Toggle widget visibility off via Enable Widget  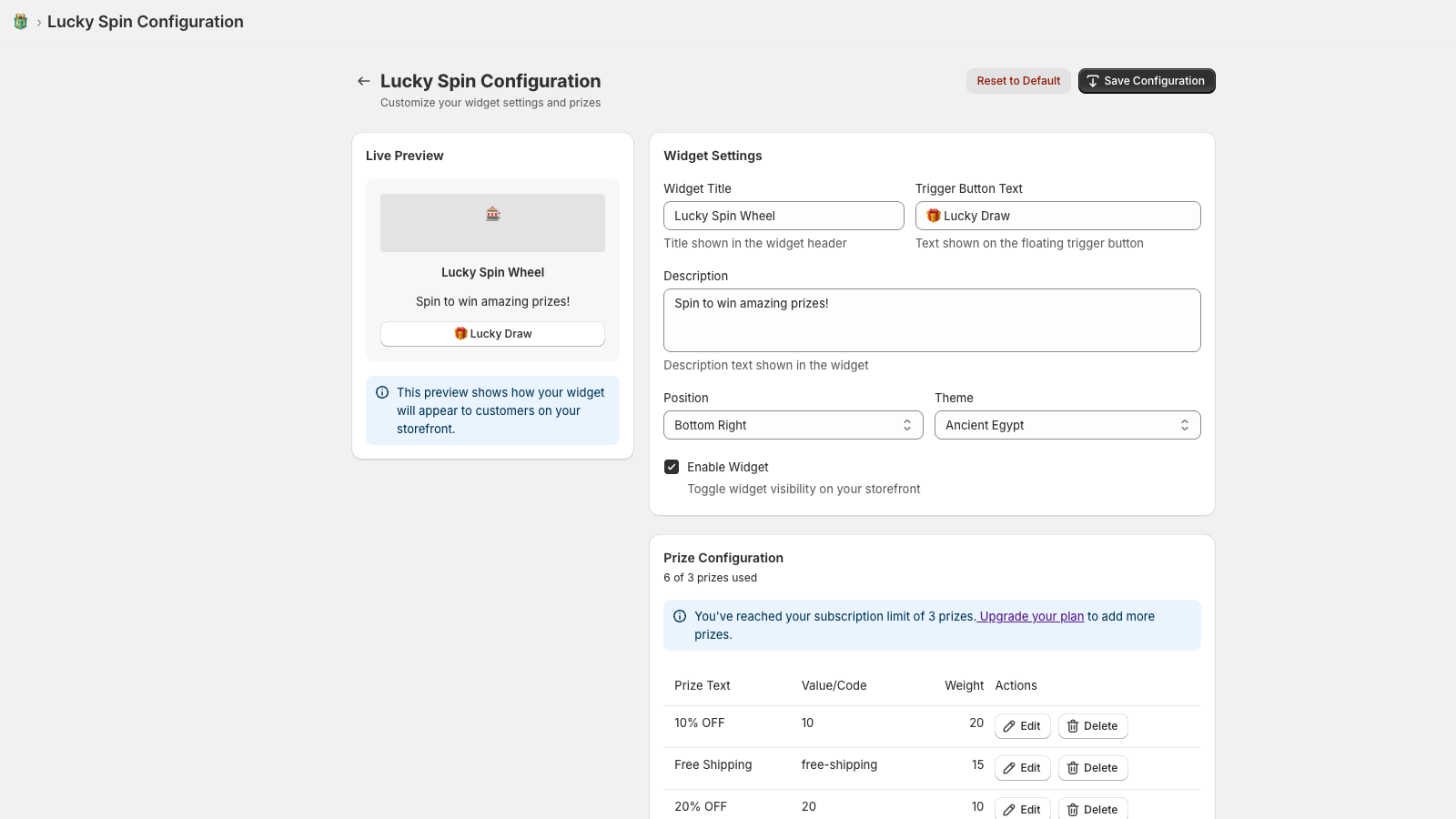[671, 466]
